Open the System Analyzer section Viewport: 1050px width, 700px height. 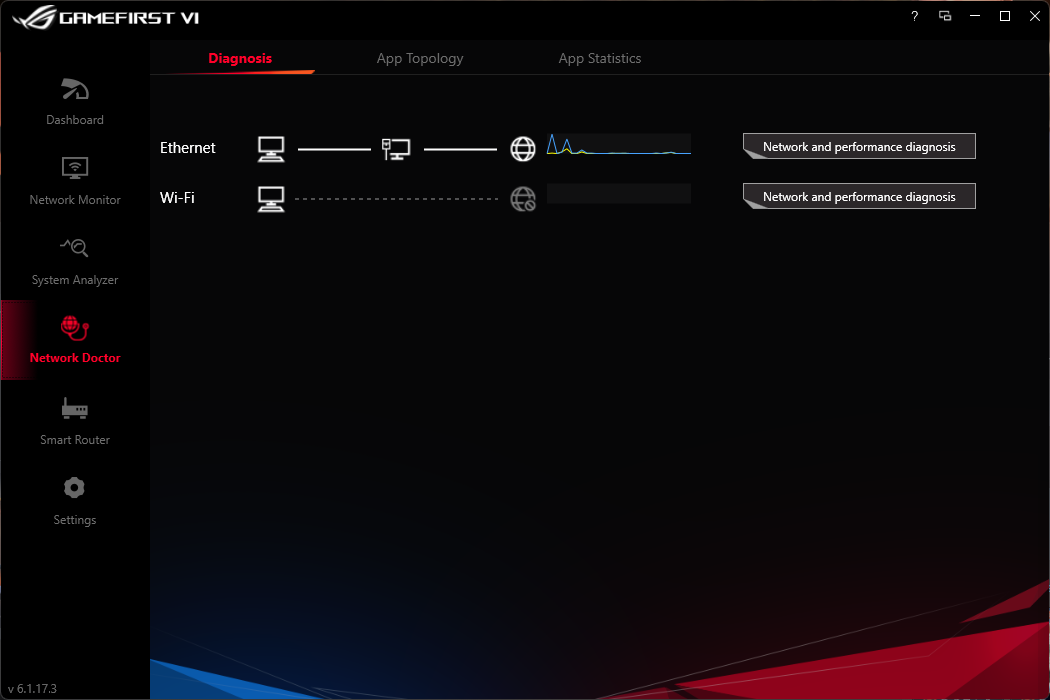click(x=75, y=261)
